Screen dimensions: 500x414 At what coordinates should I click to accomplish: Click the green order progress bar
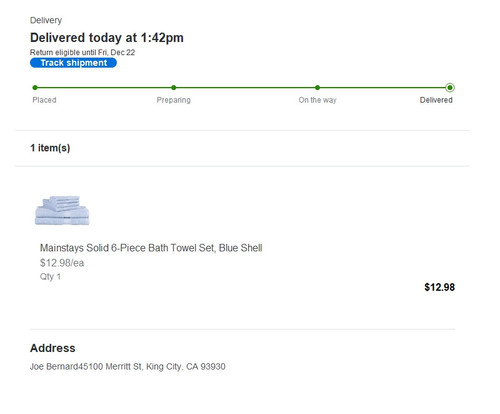pyautogui.click(x=242, y=88)
